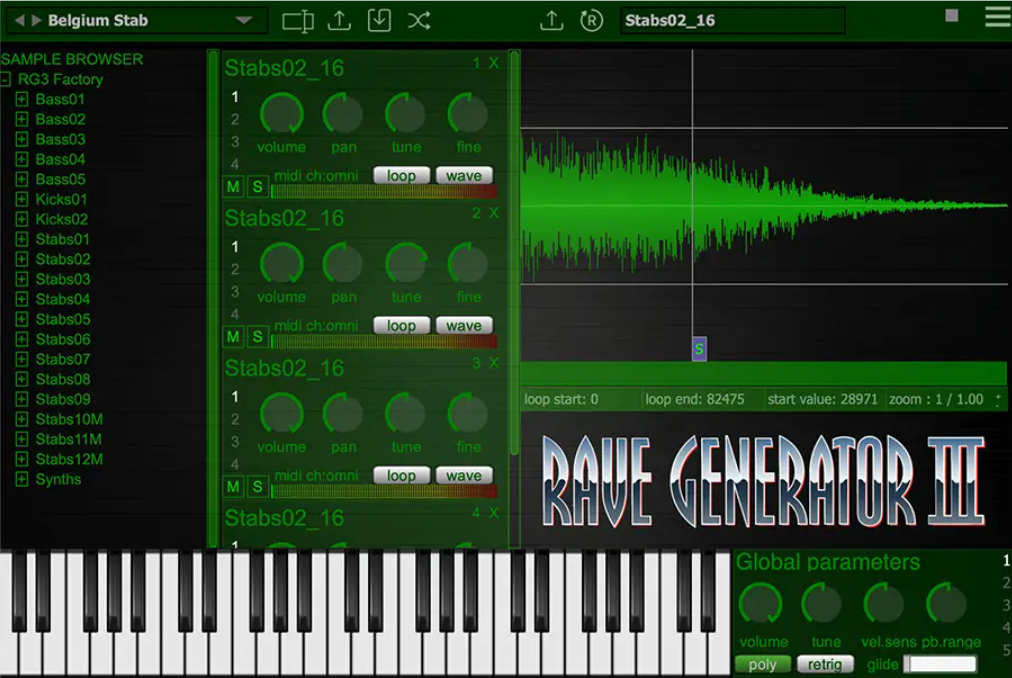The width and height of the screenshot is (1012, 678).
Task: Expand the Stabs06 folder plus icon
Action: click(x=21, y=340)
